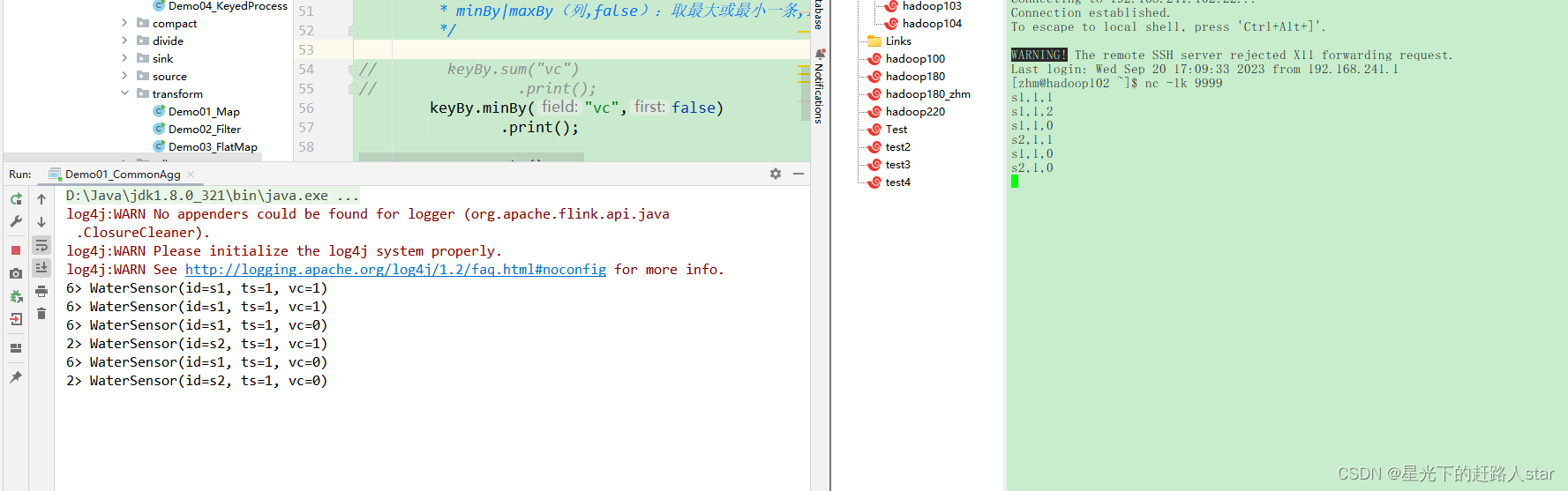Open Demo02_Filter class file
1568x491 pixels.
[204, 130]
